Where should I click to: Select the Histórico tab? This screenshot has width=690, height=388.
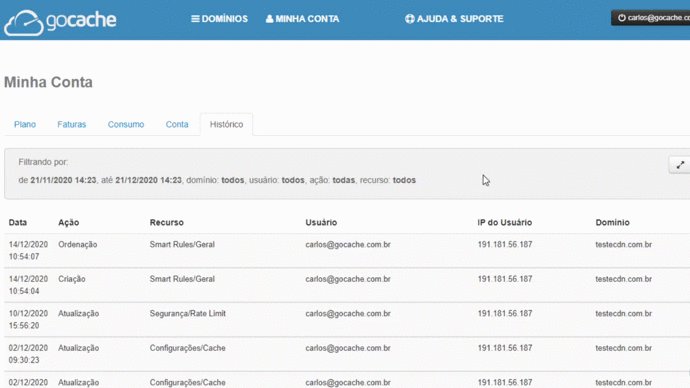click(x=226, y=124)
